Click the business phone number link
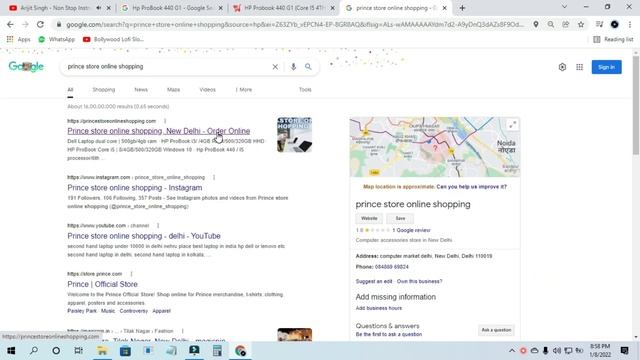 click(391, 267)
